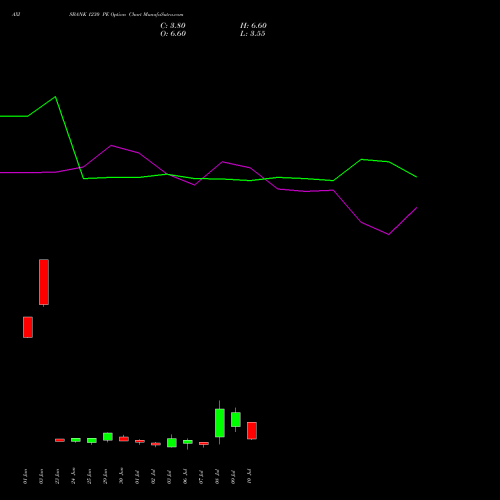Viewport: 500px width, 500px height.
Task: Click the low price value L: 3.55
Action: tap(253, 34)
